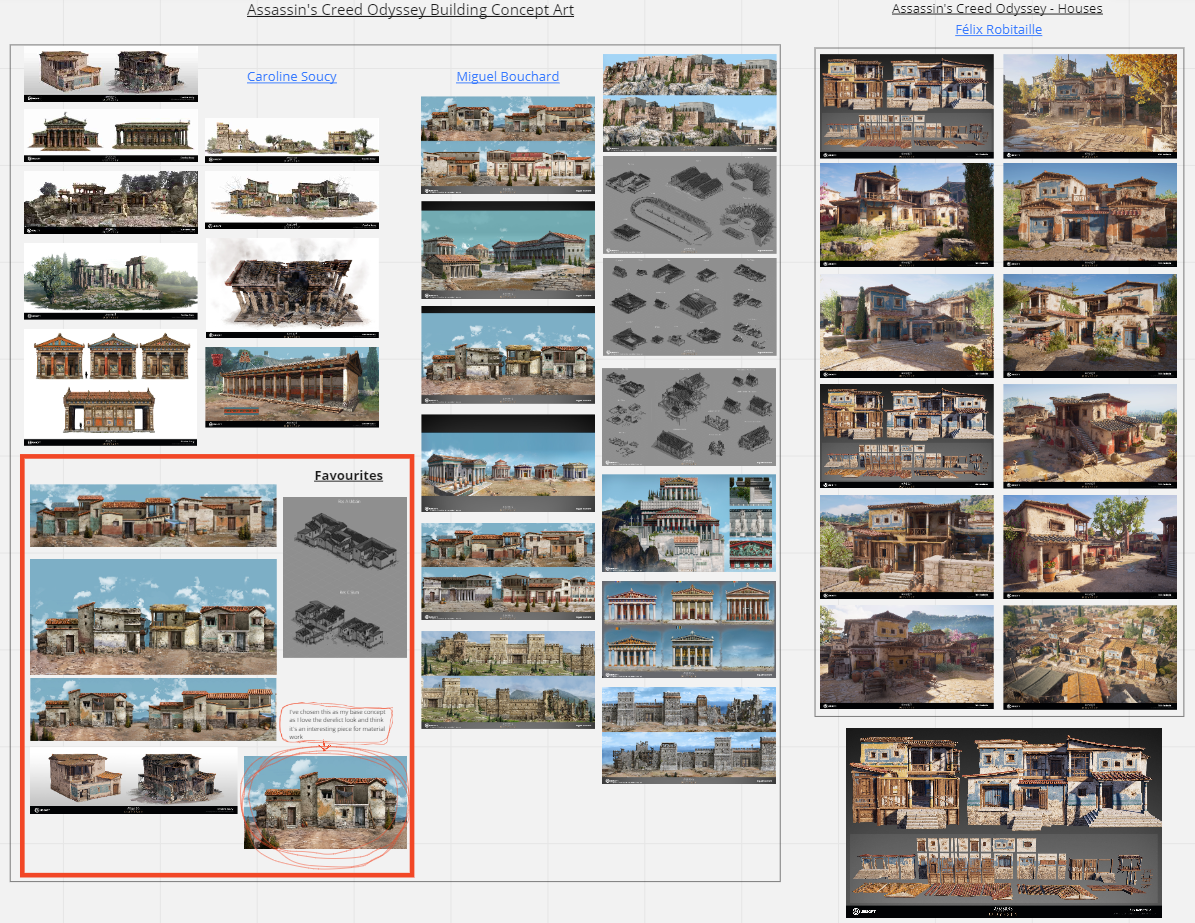1195x923 pixels.
Task: Select the overgrown column ruins with olive tree image
Action: 111,280
